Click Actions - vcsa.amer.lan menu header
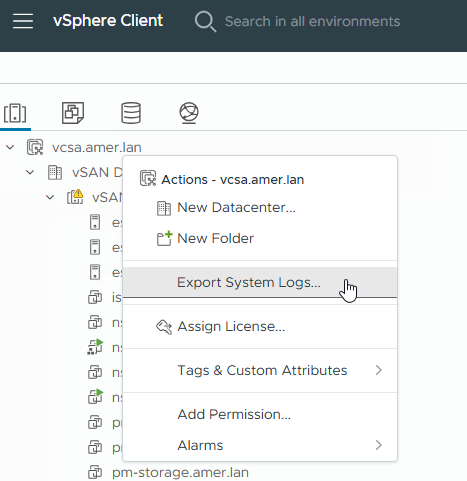467x481 pixels. coord(233,180)
